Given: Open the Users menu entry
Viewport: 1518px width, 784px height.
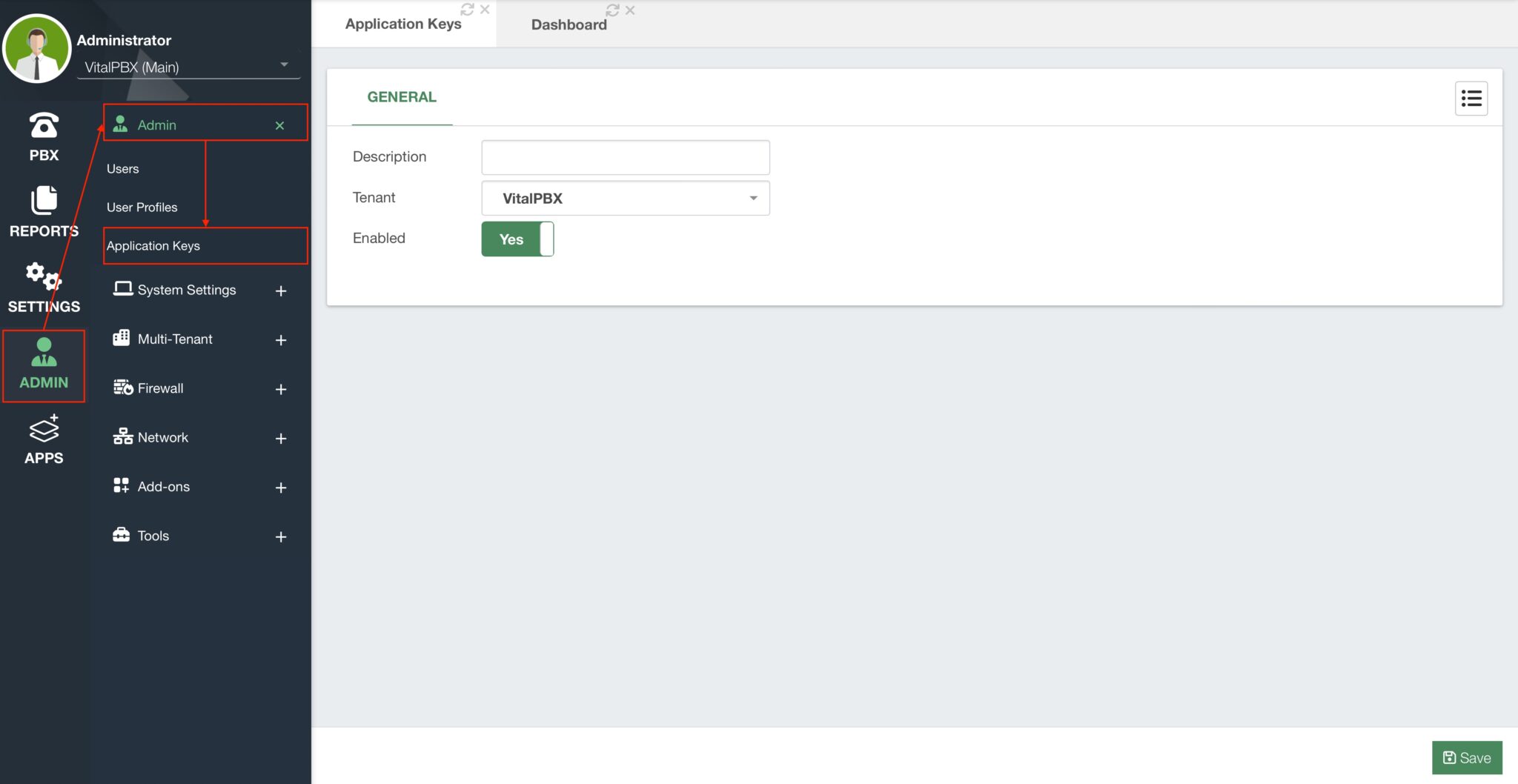Looking at the screenshot, I should click(122, 169).
